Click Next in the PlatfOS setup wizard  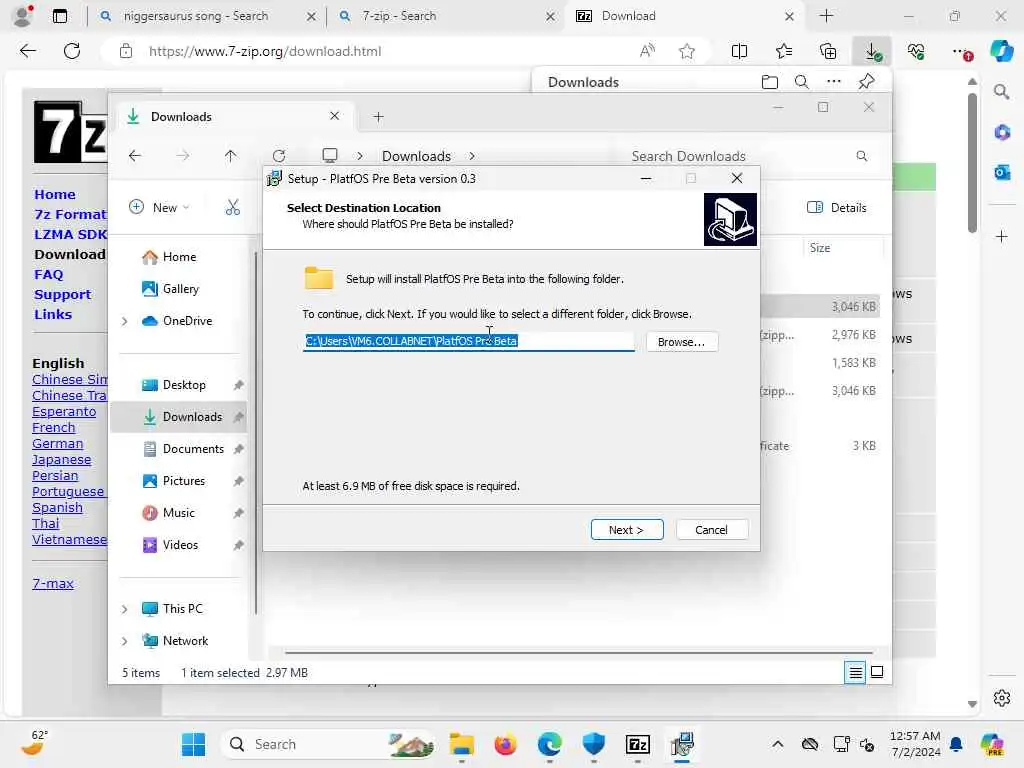[626, 530]
